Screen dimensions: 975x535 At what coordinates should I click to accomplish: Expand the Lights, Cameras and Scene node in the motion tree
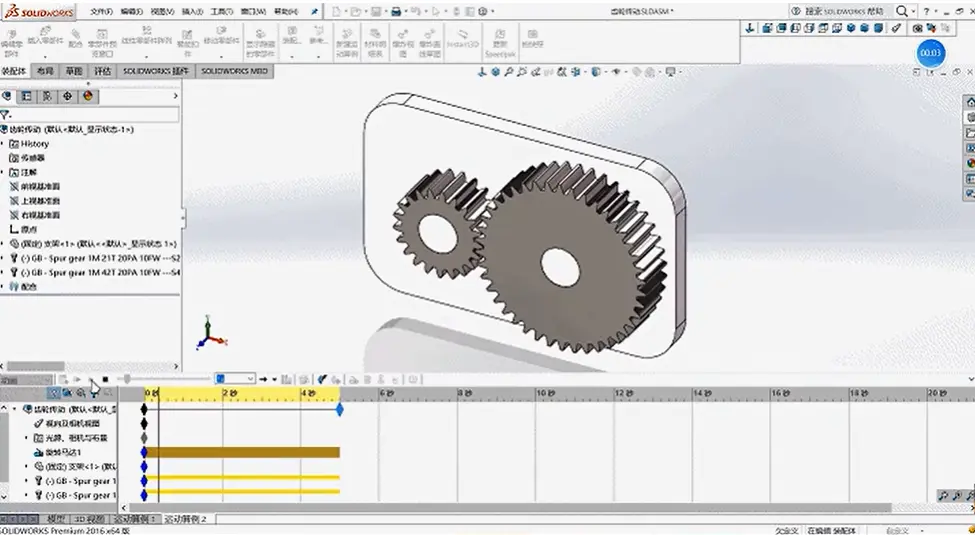click(26, 438)
